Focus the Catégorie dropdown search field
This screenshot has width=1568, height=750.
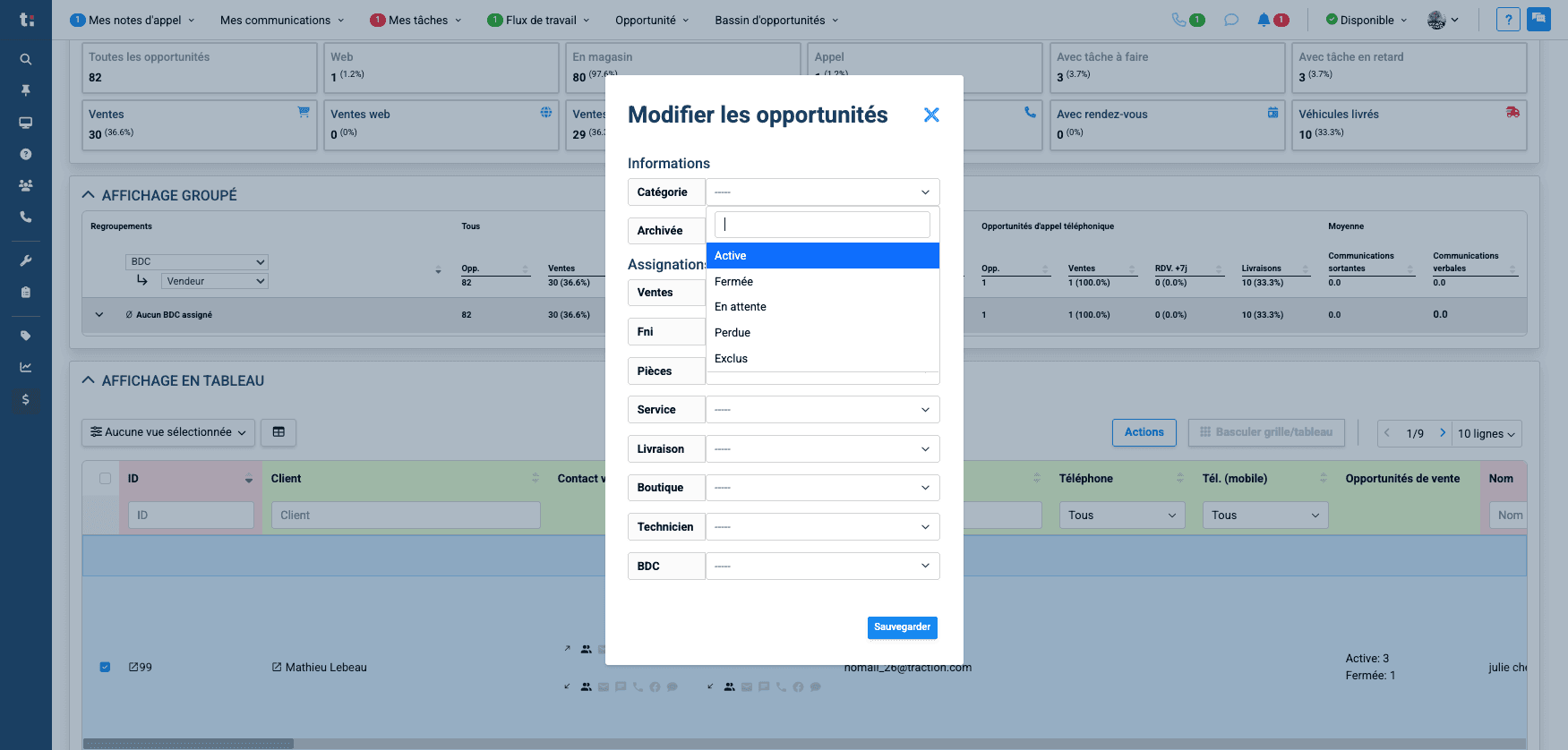click(x=823, y=225)
